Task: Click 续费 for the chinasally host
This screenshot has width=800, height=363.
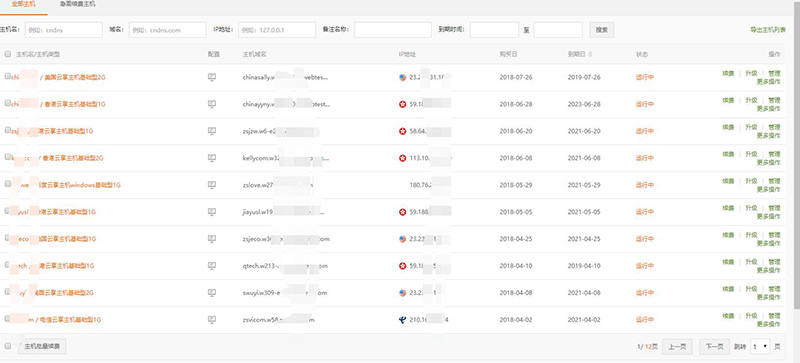Action: coord(728,74)
